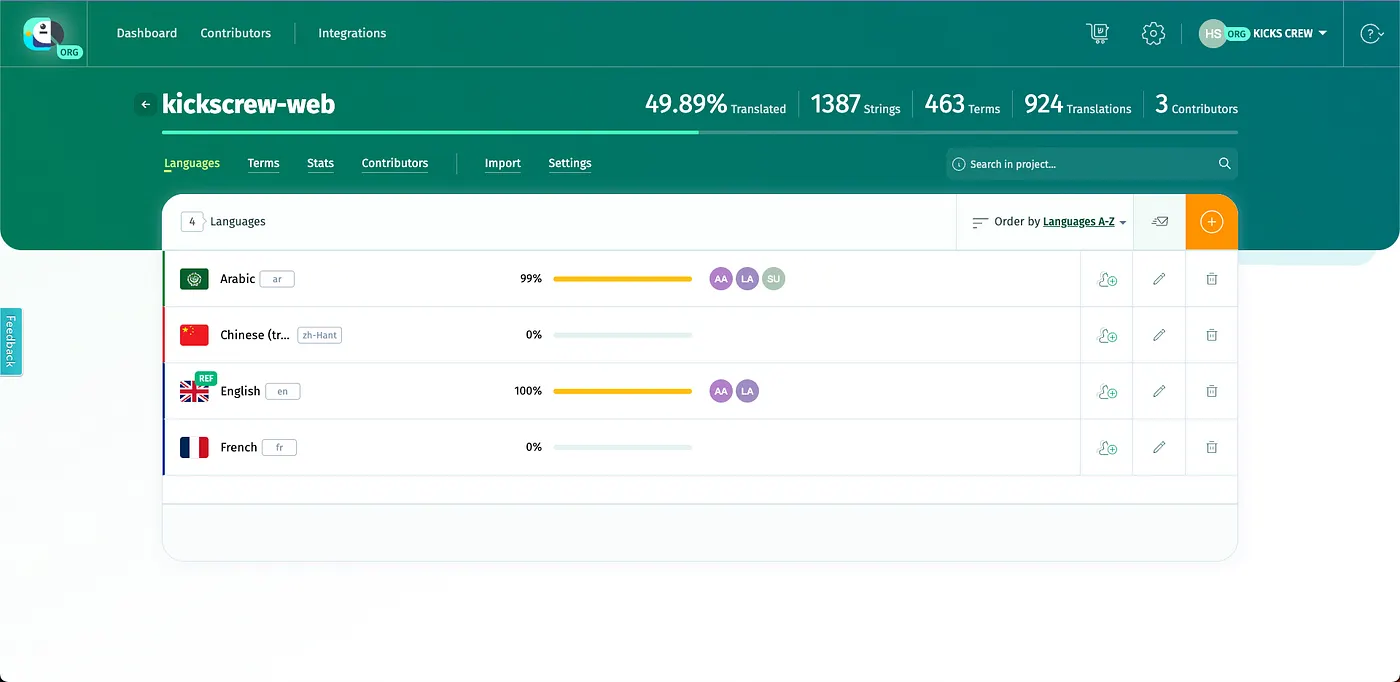Delete the French language
This screenshot has width=1400, height=682.
click(1211, 447)
